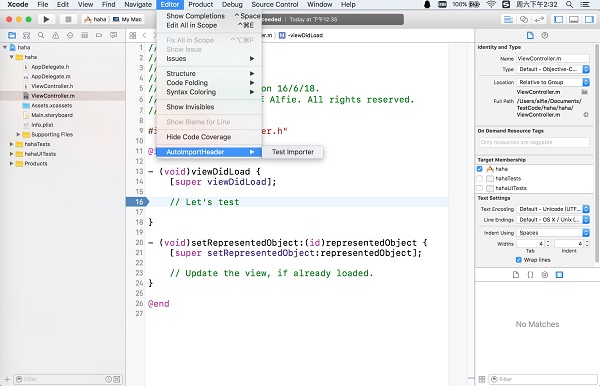Expand the hahaUITests group

11,154
